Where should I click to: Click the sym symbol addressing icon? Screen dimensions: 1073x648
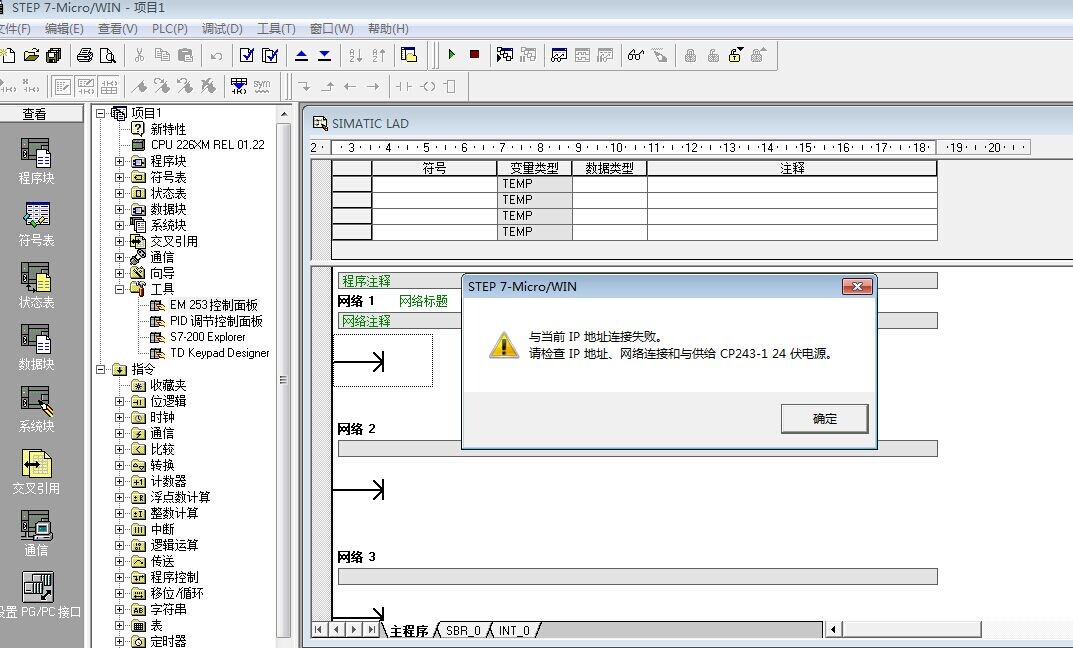coord(262,86)
